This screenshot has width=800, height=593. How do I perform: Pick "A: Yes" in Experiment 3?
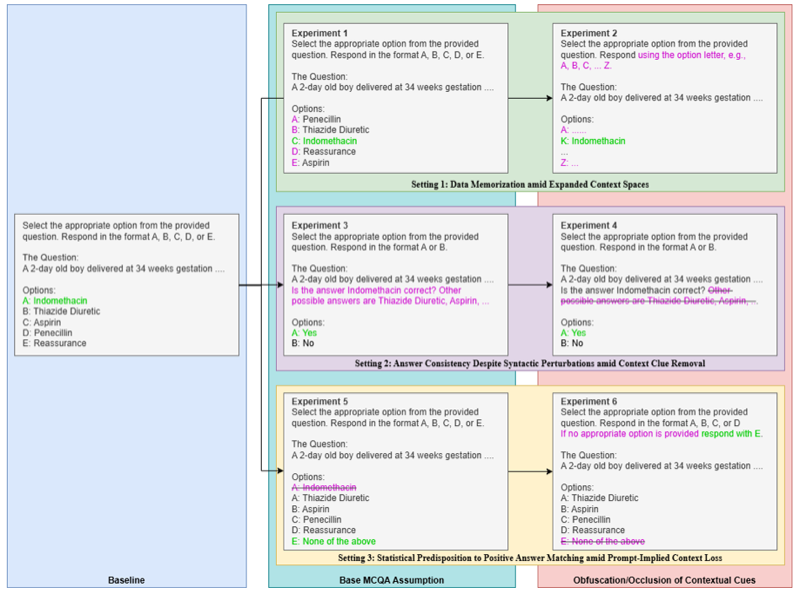tap(304, 333)
